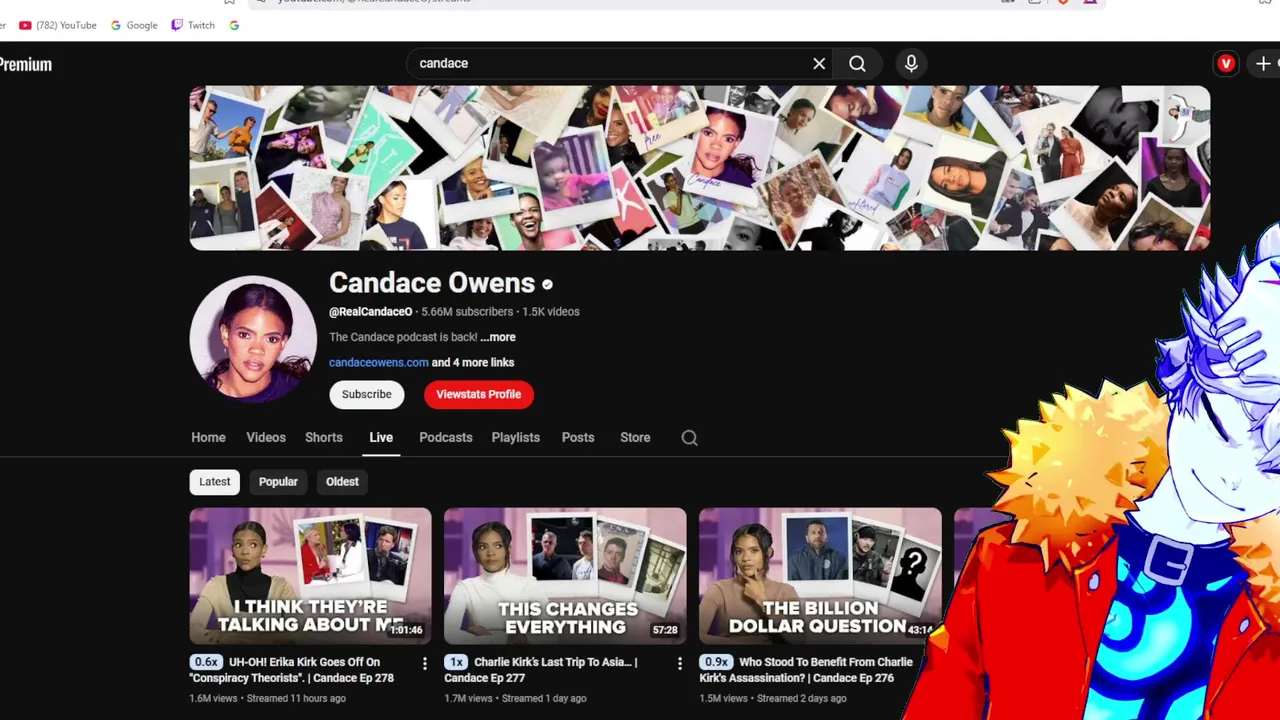Image resolution: width=1280 pixels, height=720 pixels.
Task: Open channel search magnifier icon
Action: [689, 437]
